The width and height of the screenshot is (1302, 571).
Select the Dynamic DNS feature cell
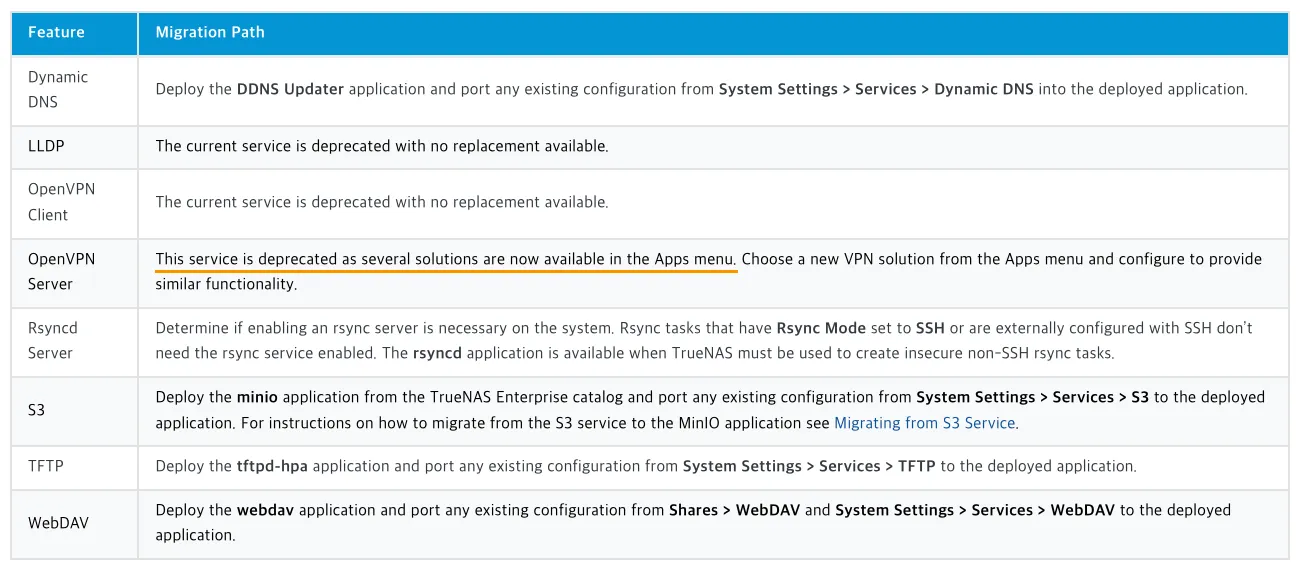58,89
